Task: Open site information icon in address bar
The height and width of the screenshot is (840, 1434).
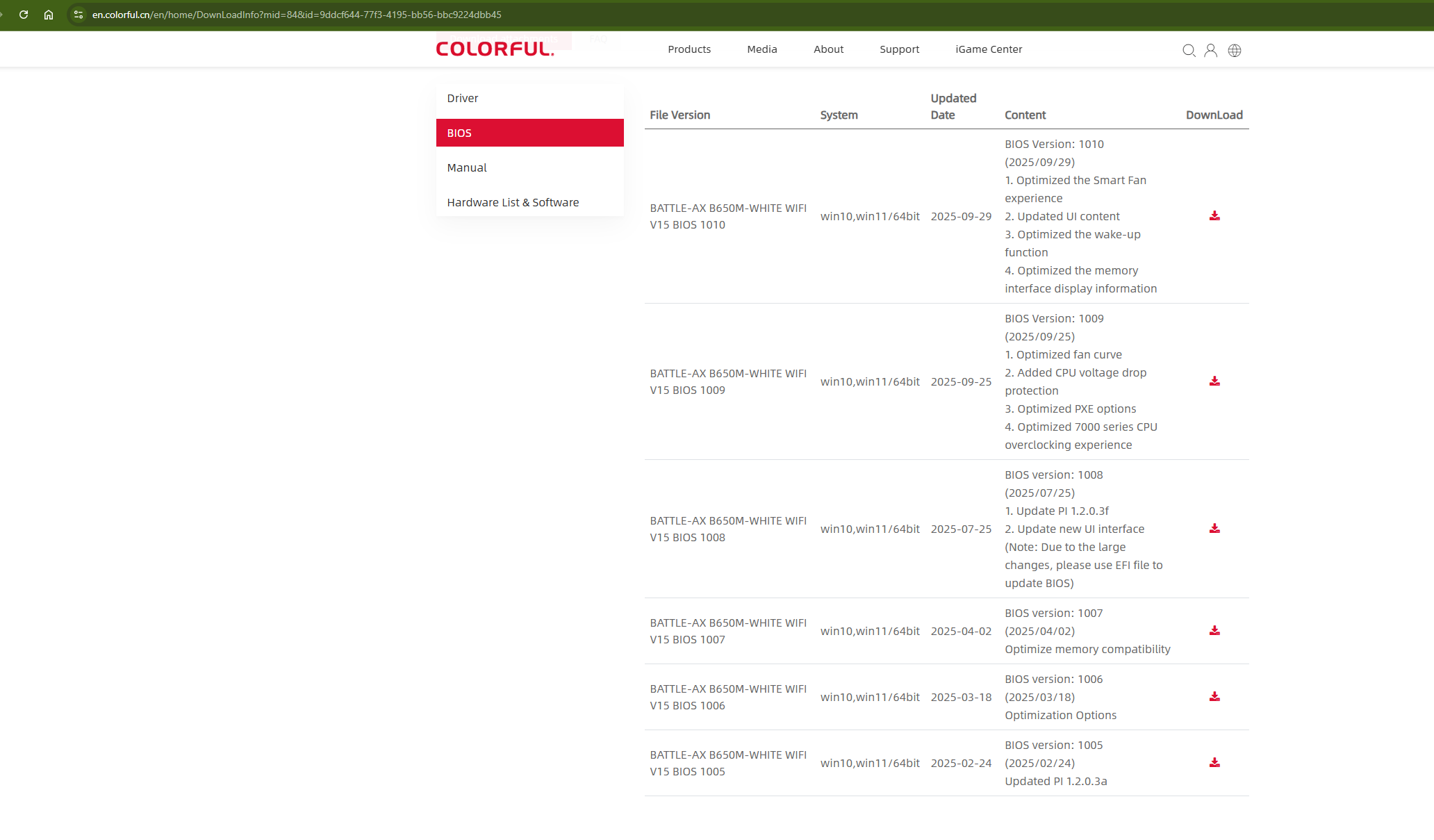Action: [x=79, y=15]
